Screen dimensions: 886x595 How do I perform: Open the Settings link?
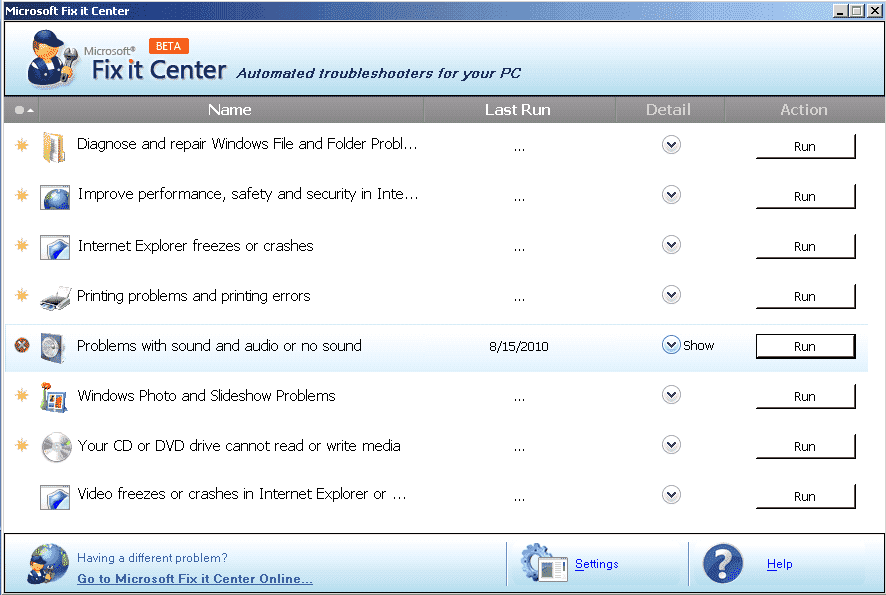(597, 564)
